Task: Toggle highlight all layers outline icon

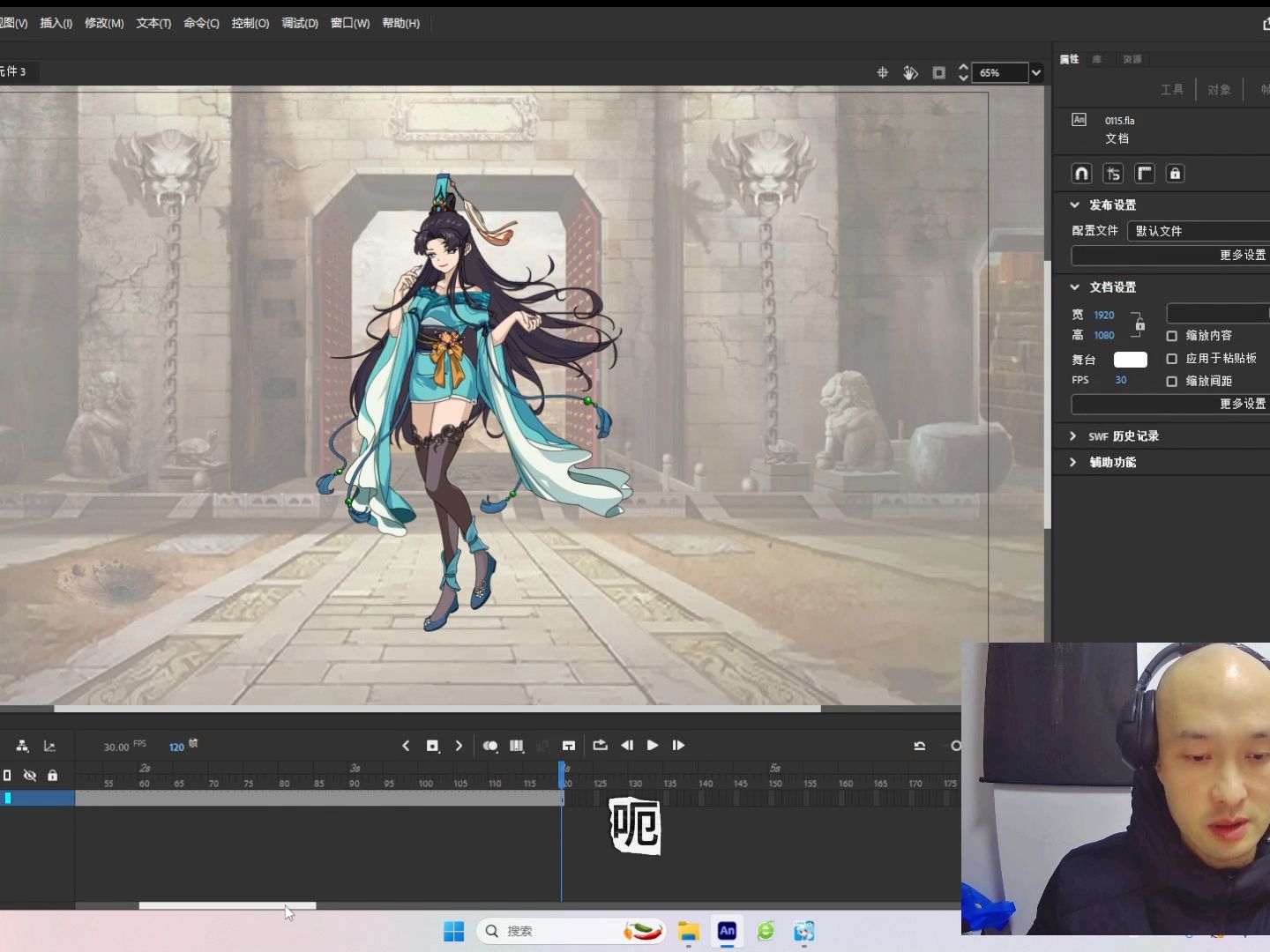Action: (7, 776)
